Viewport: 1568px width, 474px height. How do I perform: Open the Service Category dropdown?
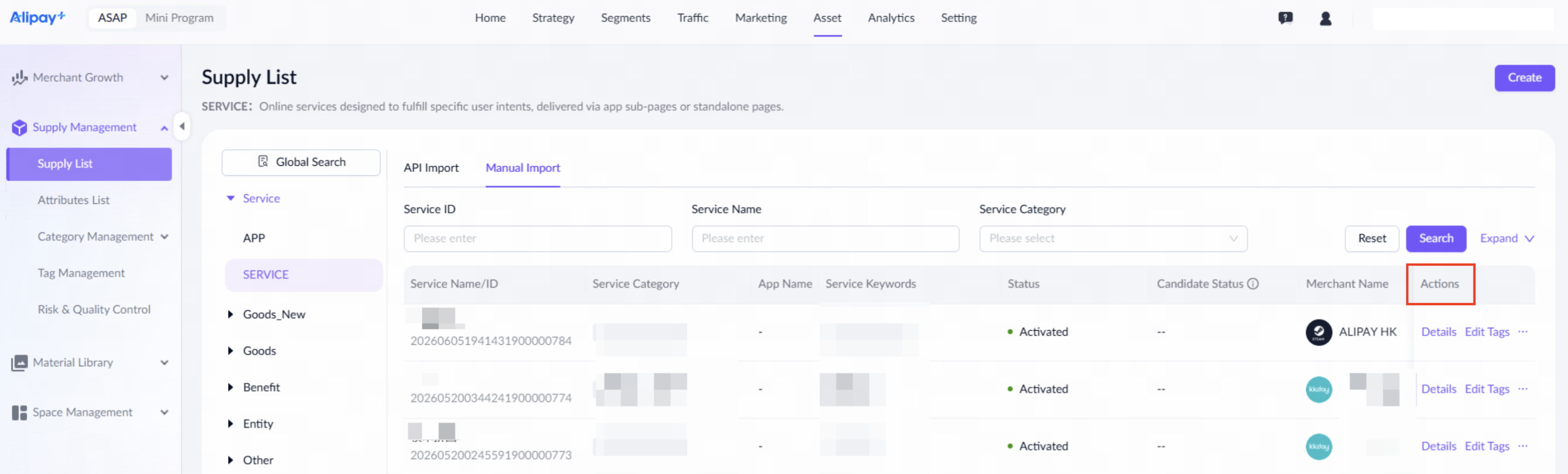tap(1113, 238)
